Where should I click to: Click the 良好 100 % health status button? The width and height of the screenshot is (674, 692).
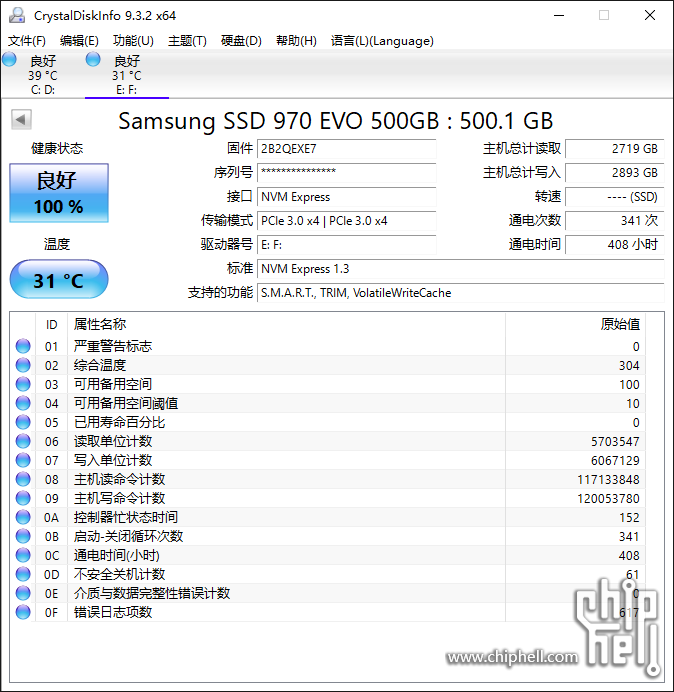tap(59, 193)
